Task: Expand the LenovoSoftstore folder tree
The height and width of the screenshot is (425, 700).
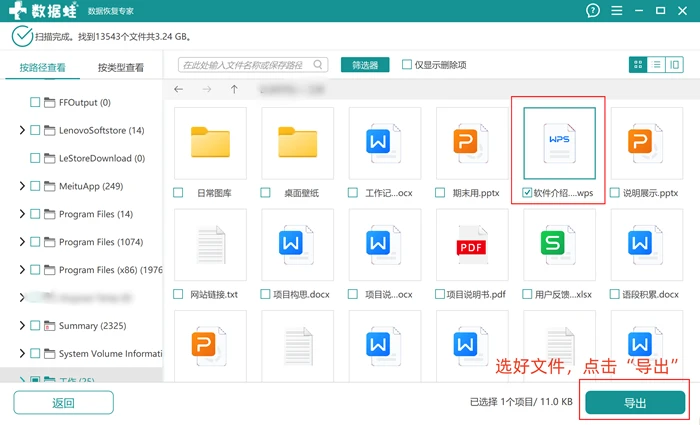Action: (22, 130)
